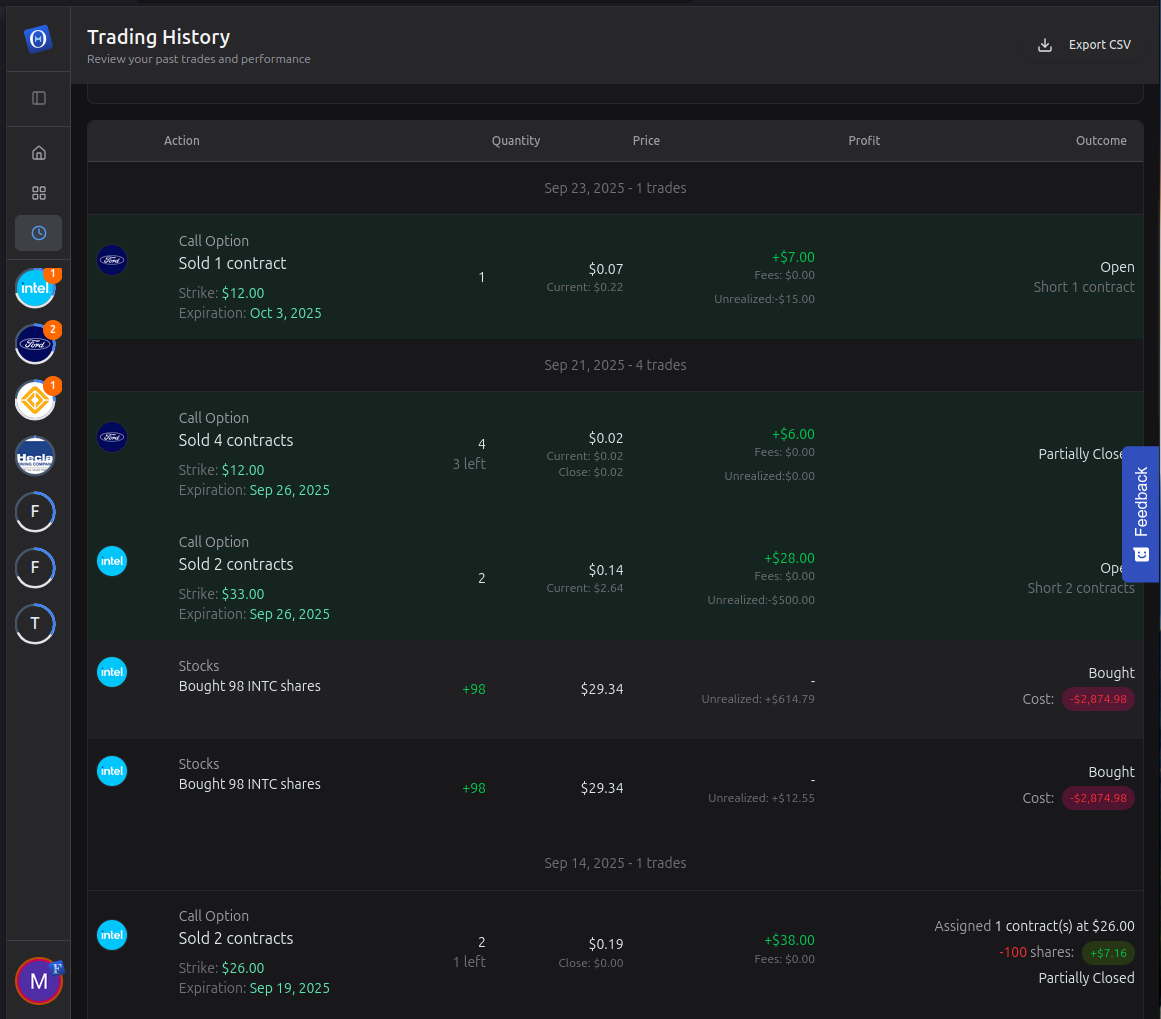Toggle the sidebar collapse icon
Image resolution: width=1161 pixels, height=1019 pixels.
click(x=39, y=98)
